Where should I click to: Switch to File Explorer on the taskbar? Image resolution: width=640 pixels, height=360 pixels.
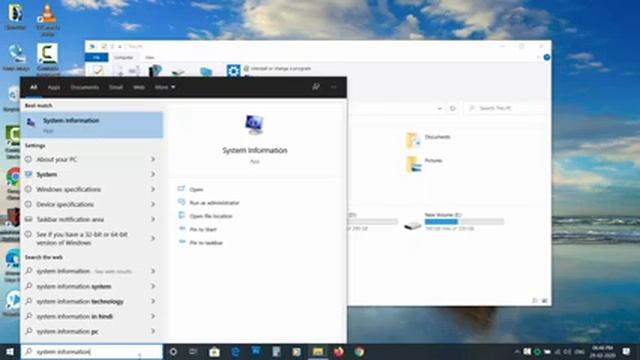tap(318, 351)
